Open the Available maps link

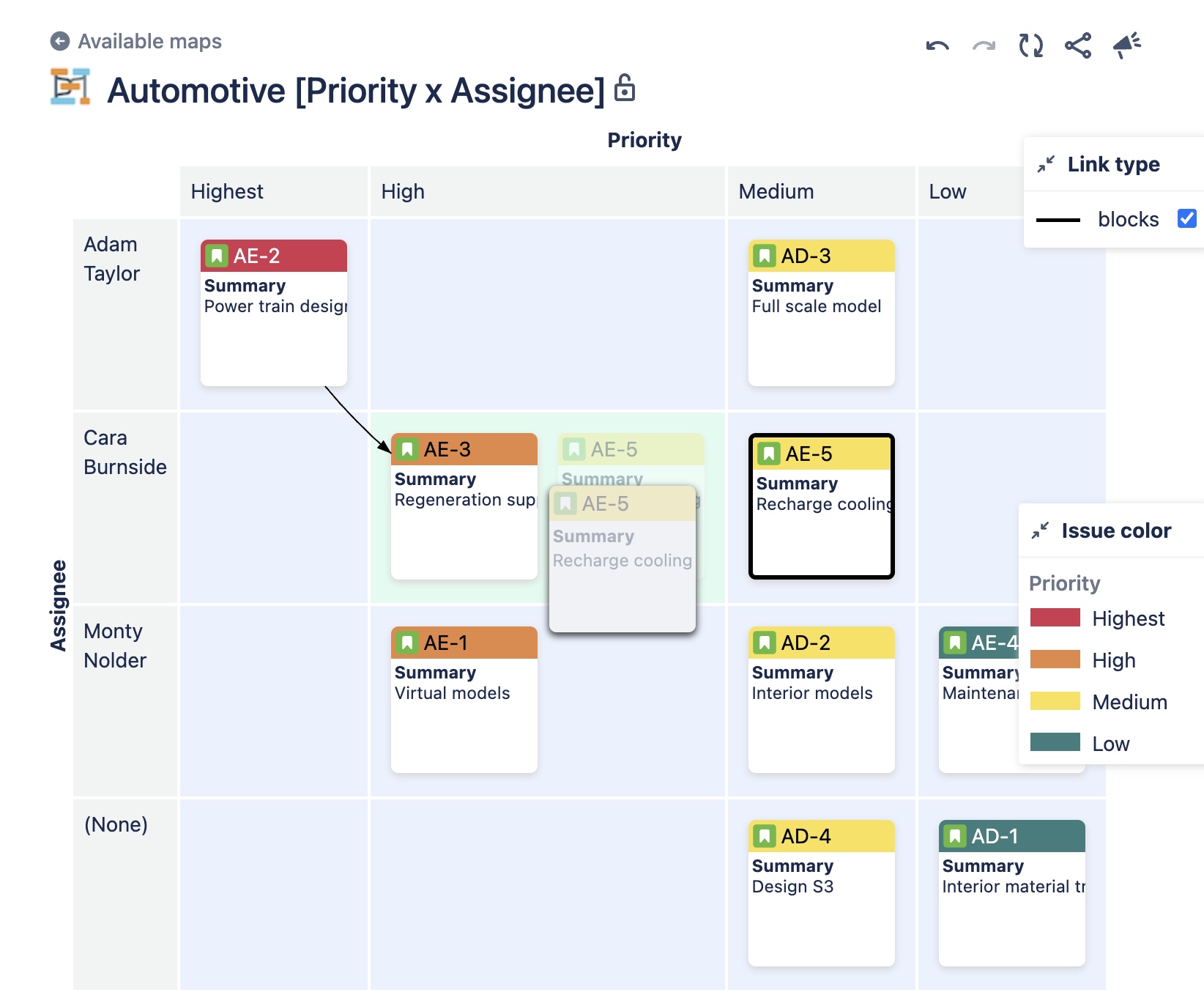[x=149, y=41]
